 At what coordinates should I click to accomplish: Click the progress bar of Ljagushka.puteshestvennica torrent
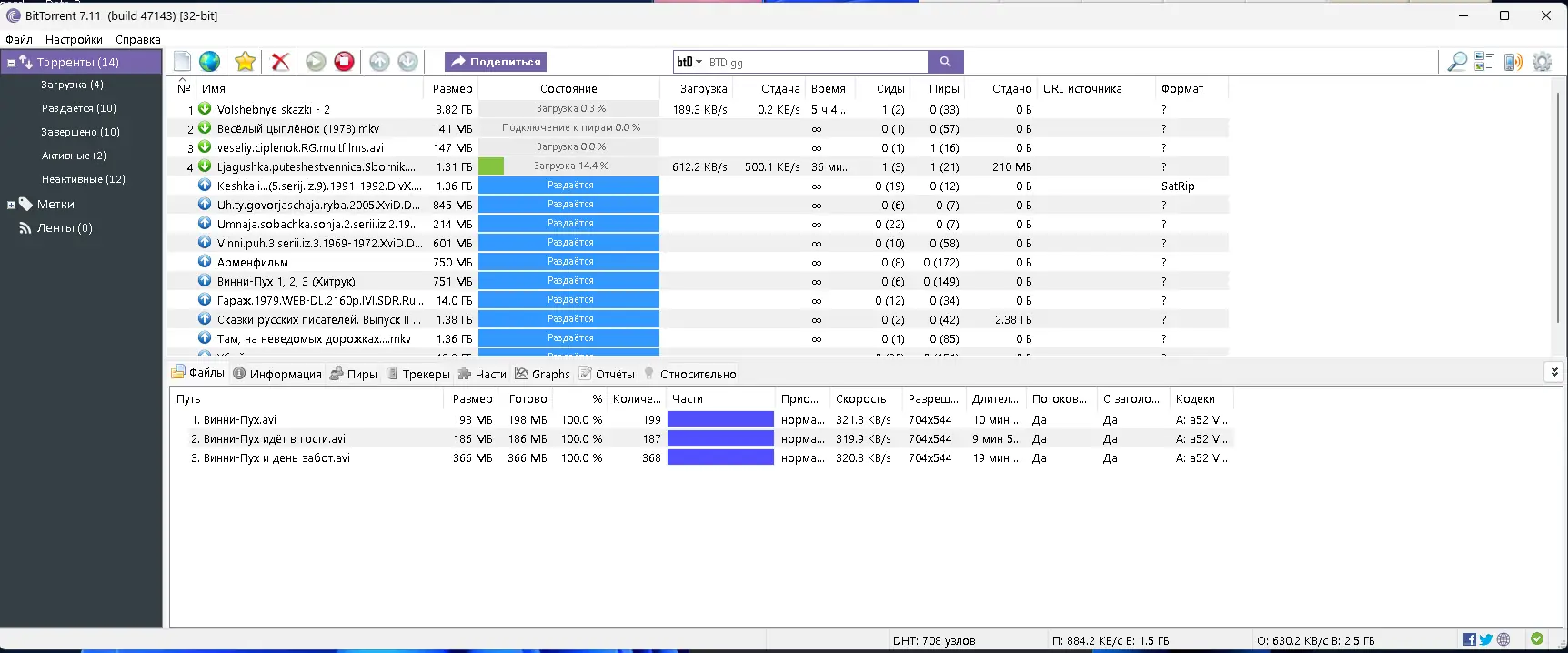pos(568,166)
